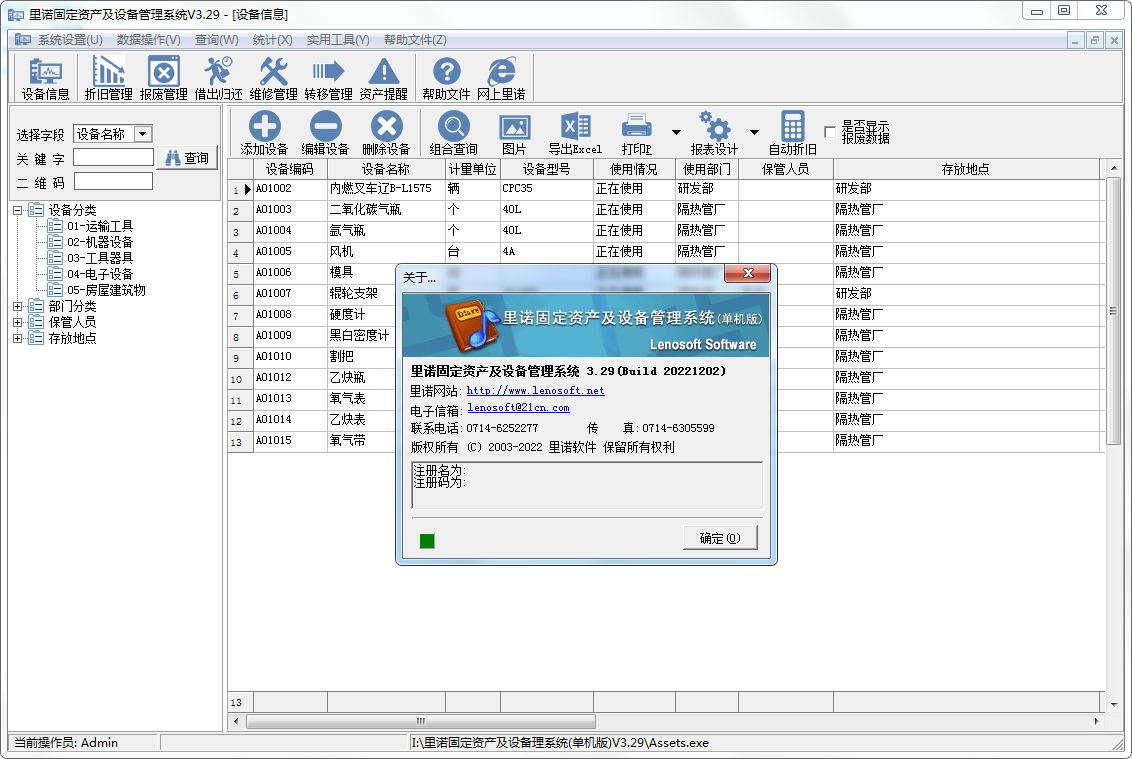Open 报废管理 scrap management

pos(164,78)
